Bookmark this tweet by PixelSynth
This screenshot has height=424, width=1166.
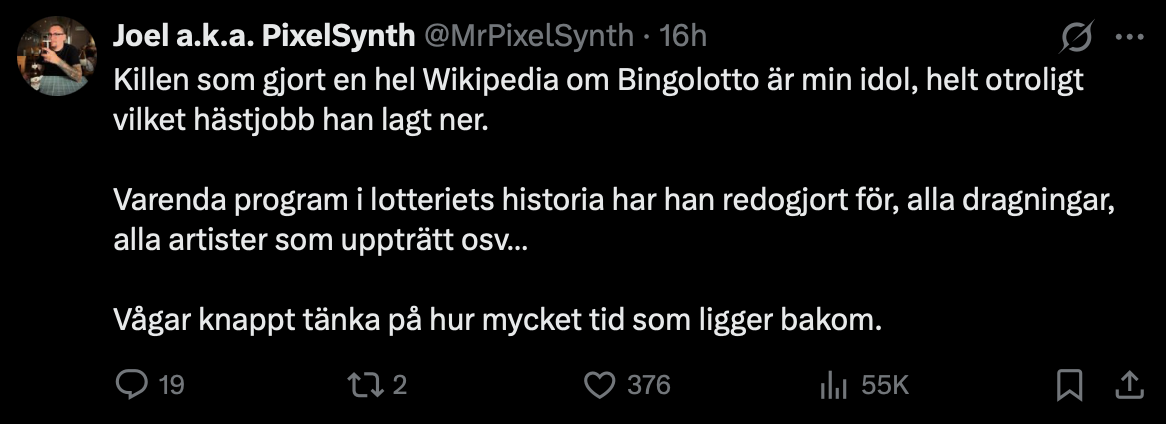pos(1069,385)
